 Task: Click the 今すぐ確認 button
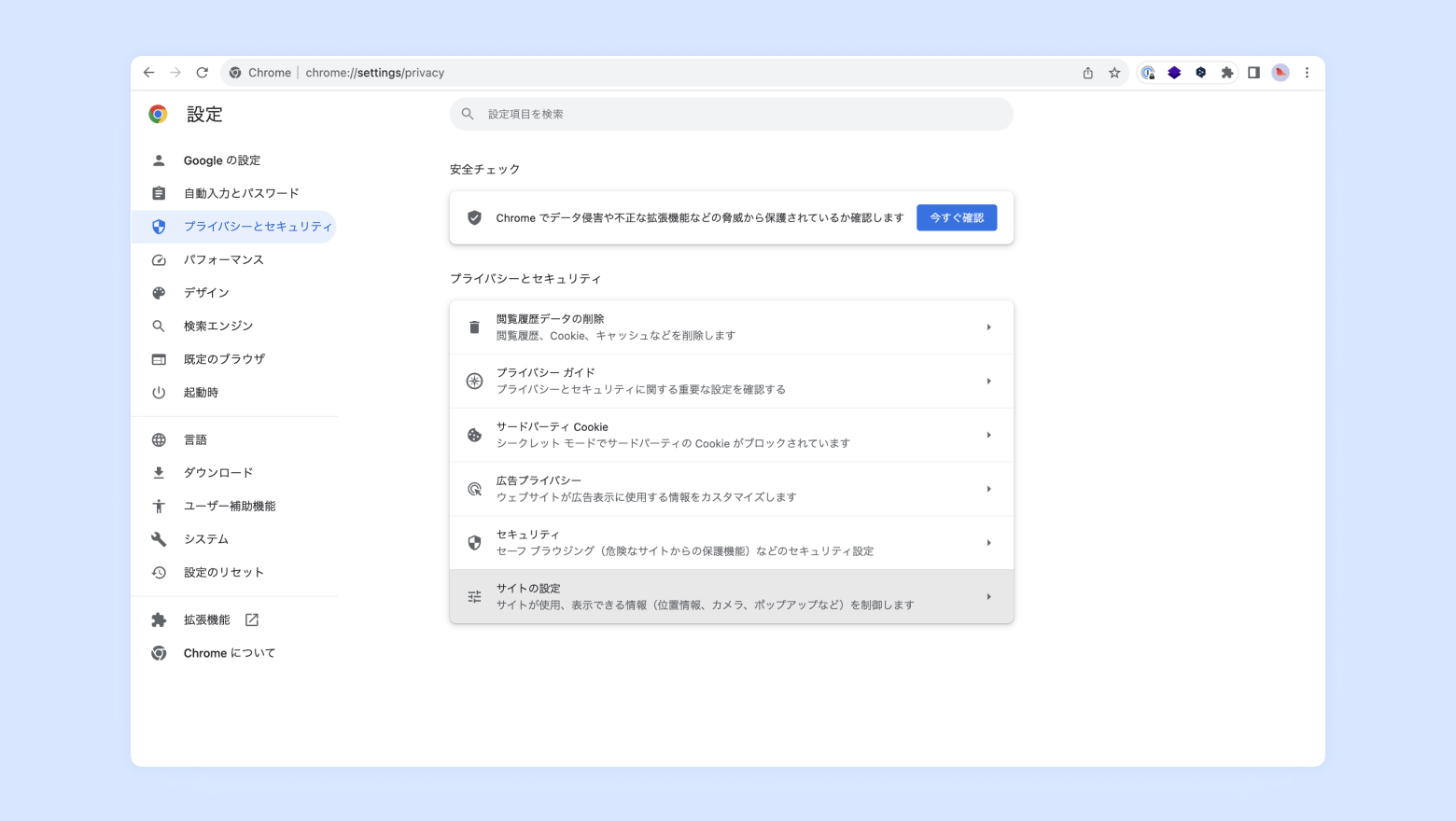coord(957,217)
